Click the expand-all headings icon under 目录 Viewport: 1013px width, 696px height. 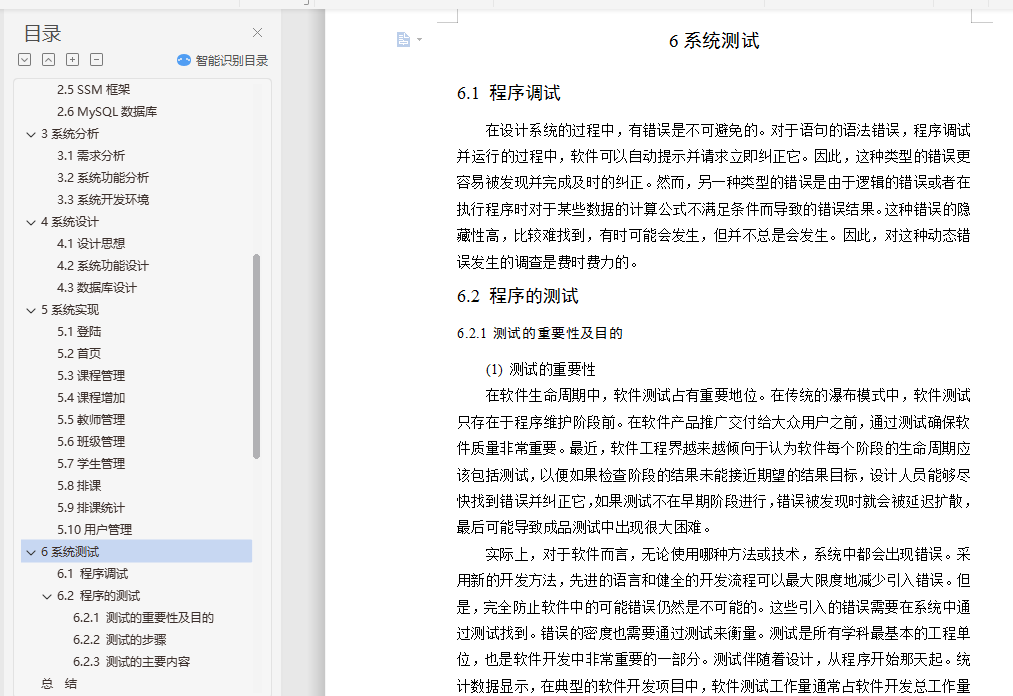[25, 60]
